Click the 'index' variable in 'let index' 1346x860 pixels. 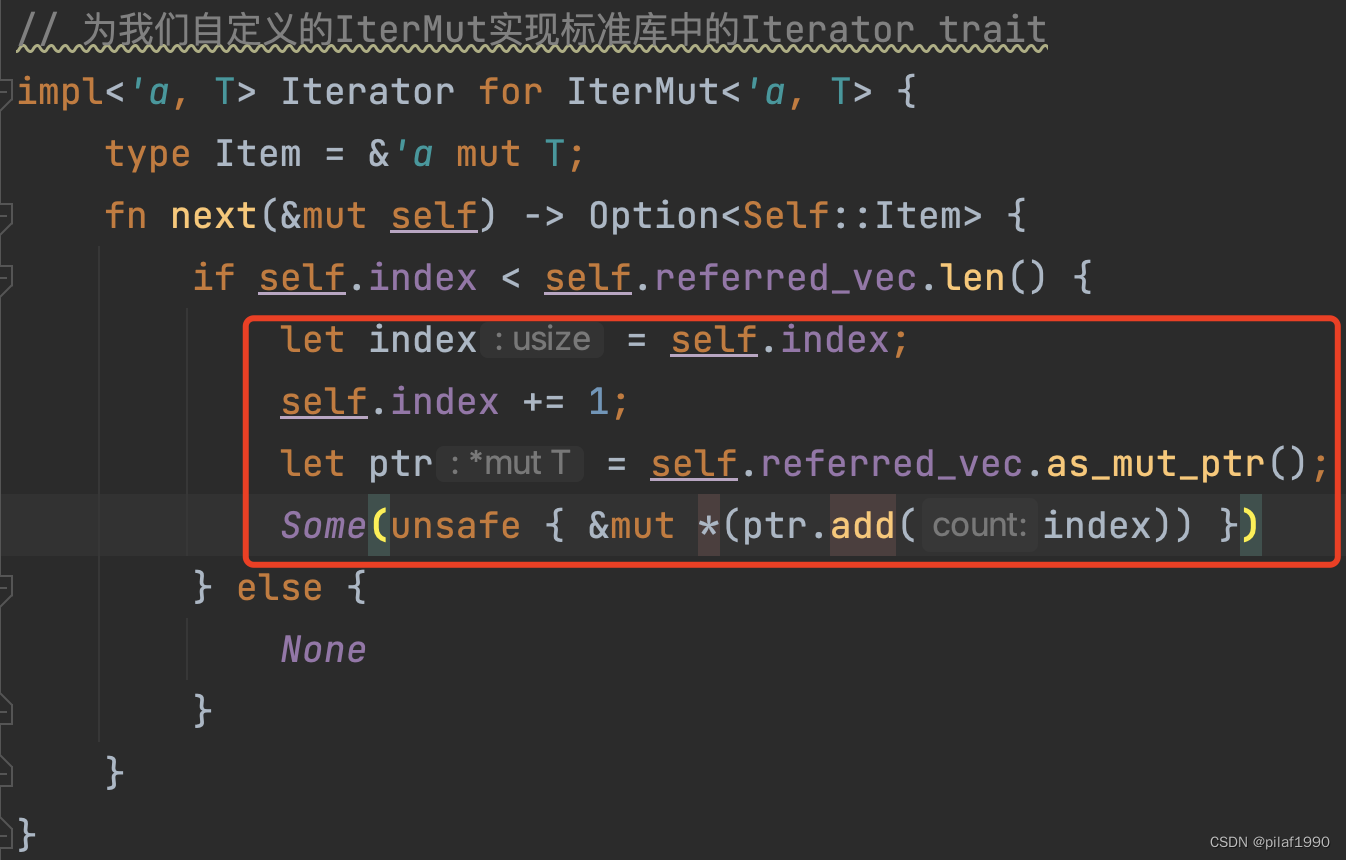click(423, 340)
